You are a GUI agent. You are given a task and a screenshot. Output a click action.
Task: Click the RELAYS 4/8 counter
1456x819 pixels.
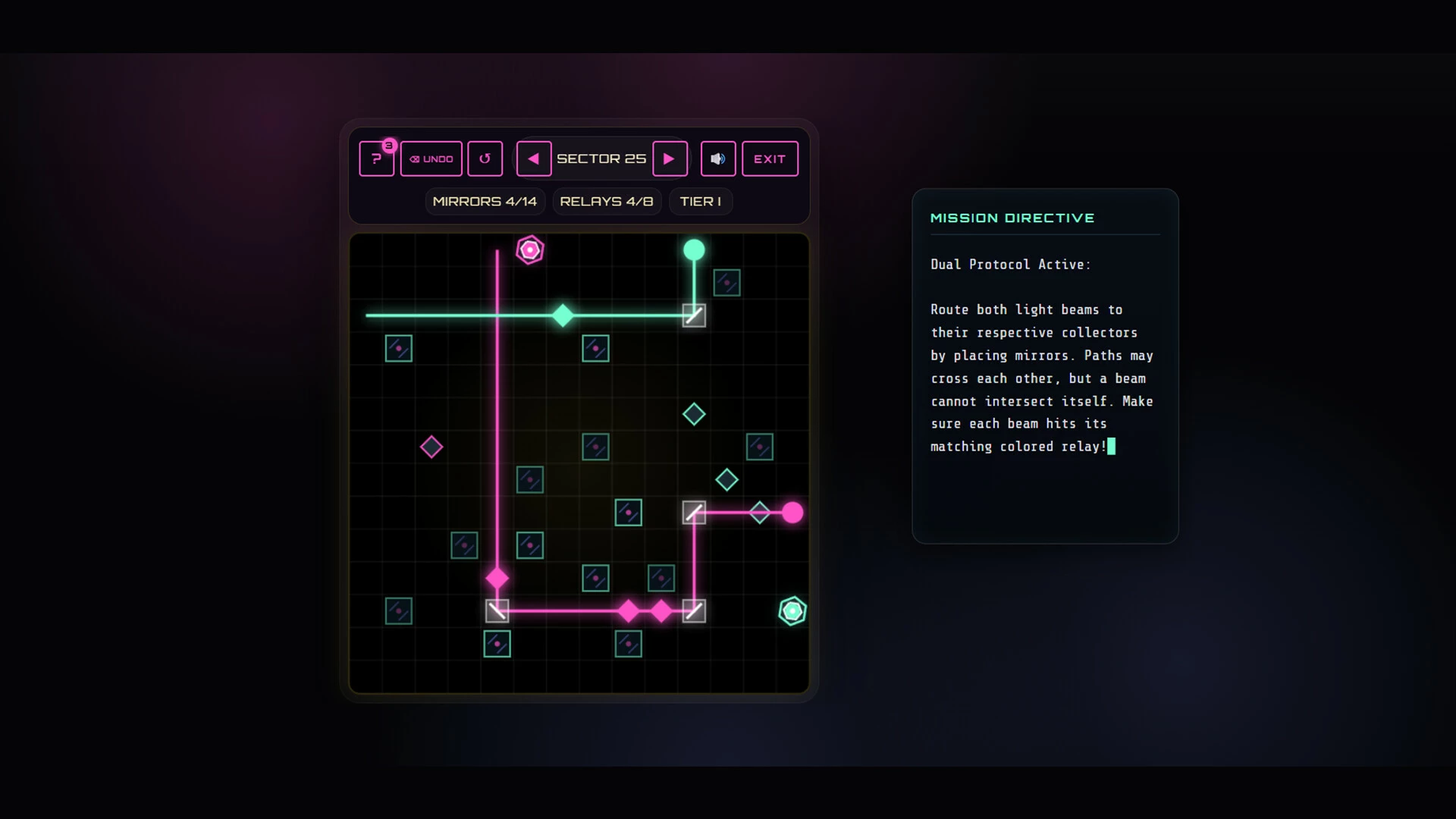click(607, 201)
